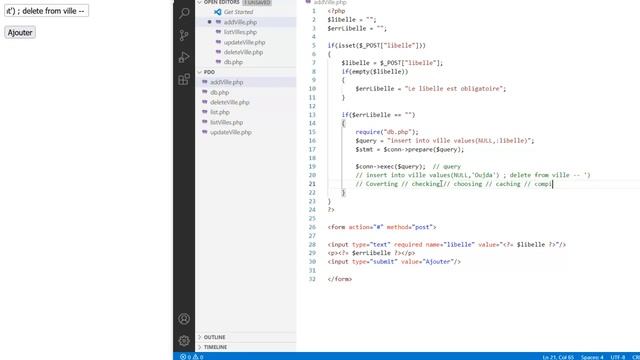Screen dimensions: 640x360
Task: Click the require("db.php") code line
Action: coord(387,132)
